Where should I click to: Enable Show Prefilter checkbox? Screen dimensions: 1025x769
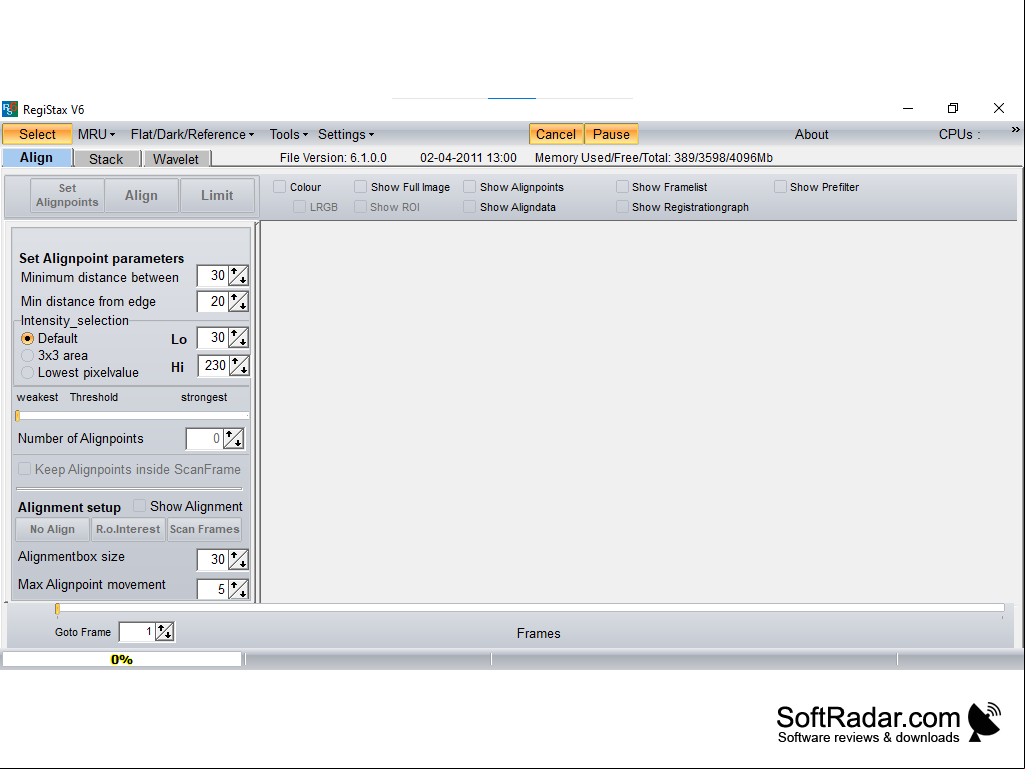(780, 187)
